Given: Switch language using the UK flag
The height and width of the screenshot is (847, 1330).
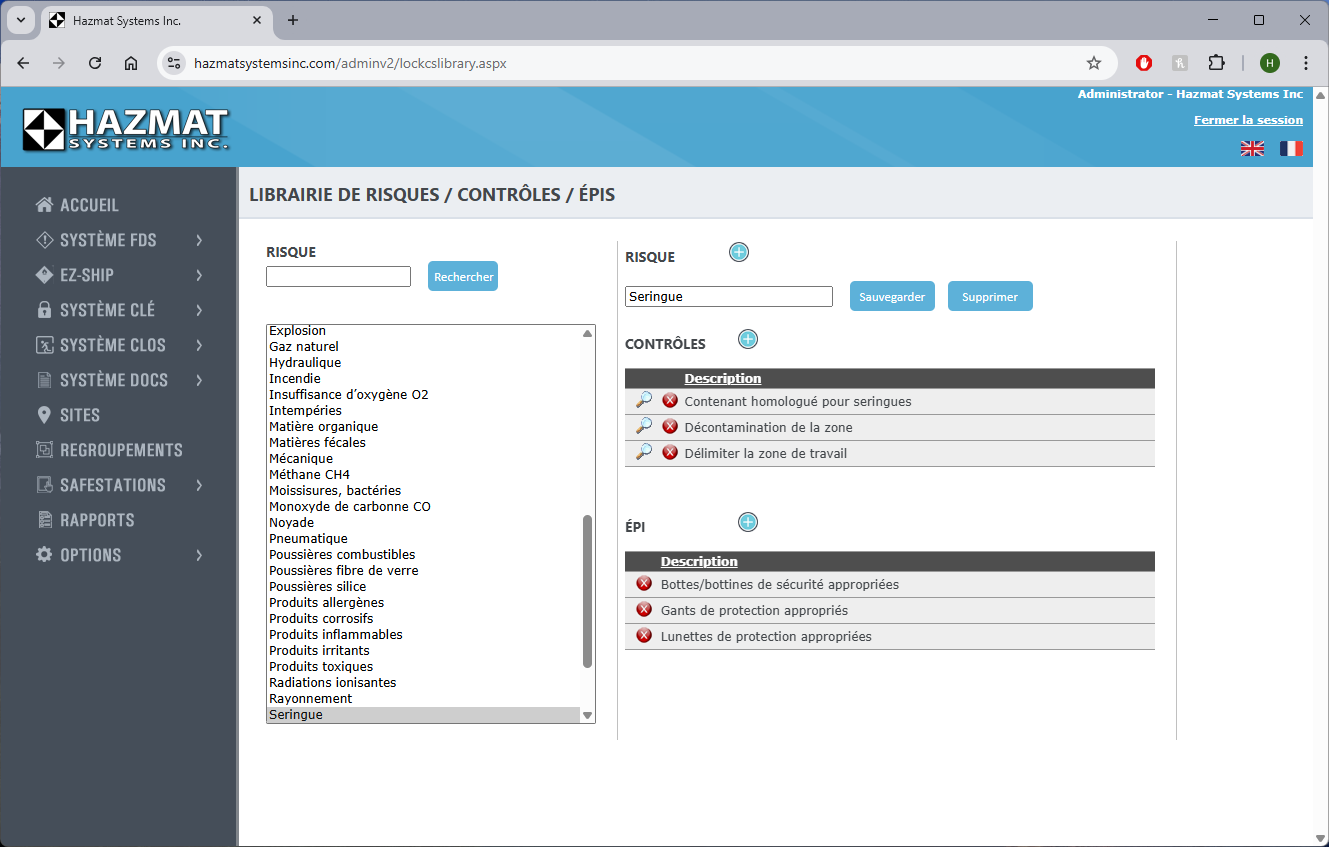Looking at the screenshot, I should [1252, 148].
